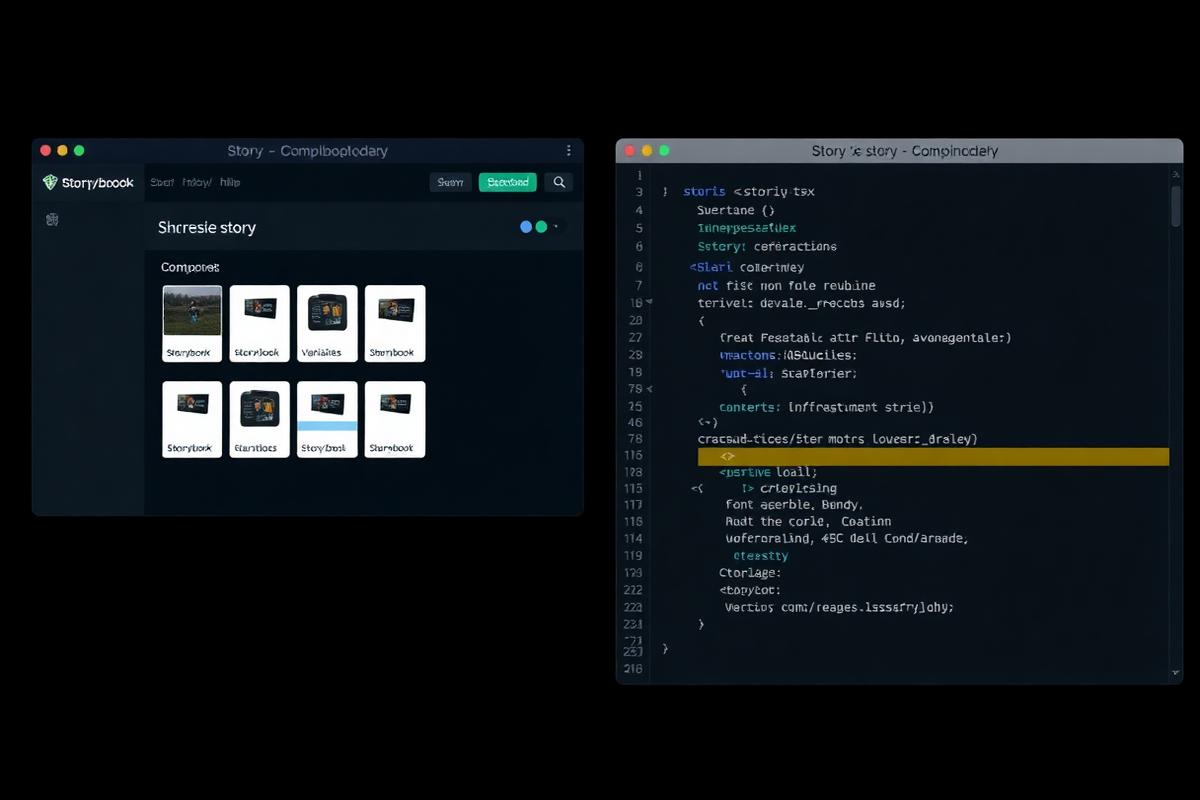The height and width of the screenshot is (800, 1200).
Task: Click the Storybook logo icon
Action: [x=50, y=182]
